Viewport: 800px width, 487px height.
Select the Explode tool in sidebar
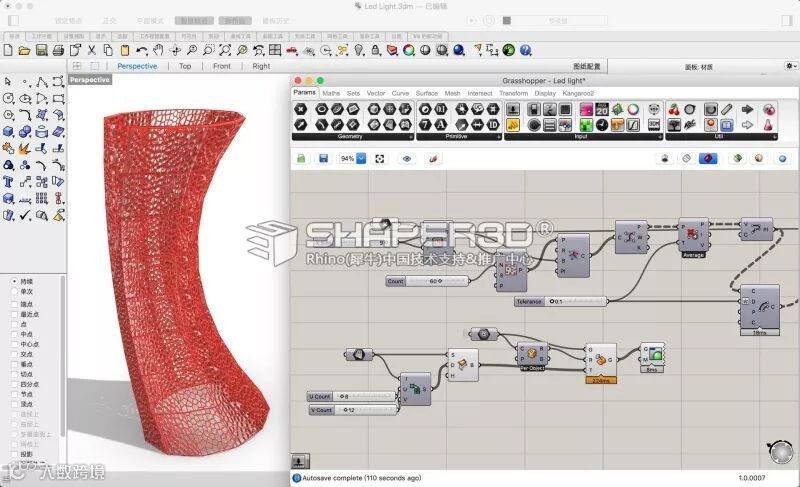point(25,148)
